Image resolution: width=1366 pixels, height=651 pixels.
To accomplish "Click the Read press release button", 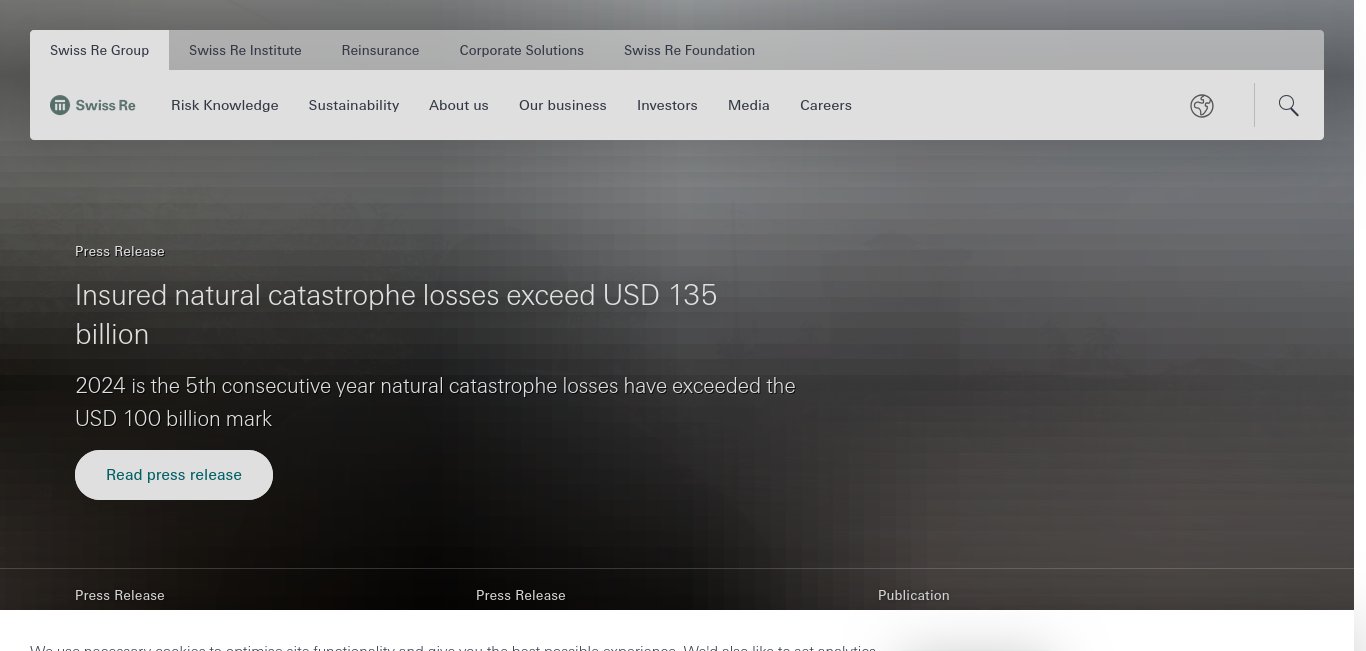I will click(174, 475).
